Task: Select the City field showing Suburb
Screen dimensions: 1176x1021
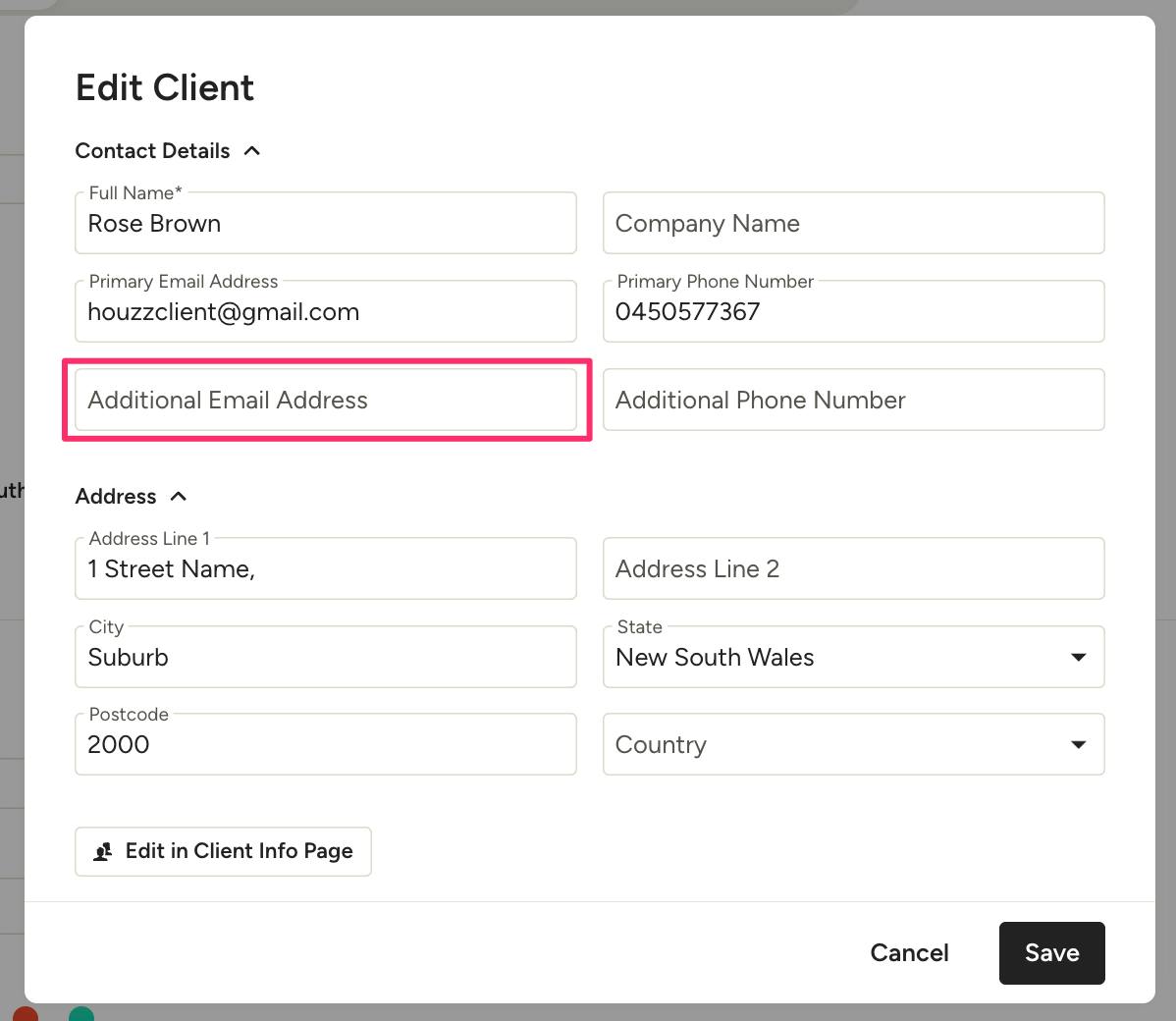Action: pos(326,657)
